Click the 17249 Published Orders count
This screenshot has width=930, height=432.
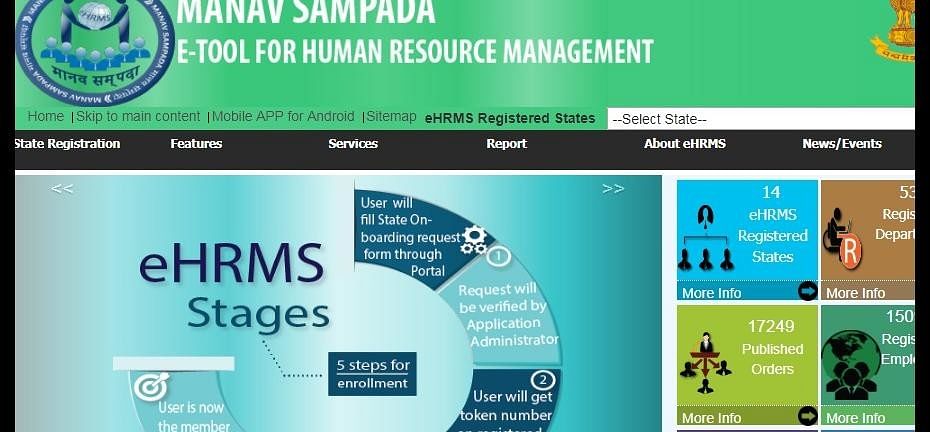point(770,326)
